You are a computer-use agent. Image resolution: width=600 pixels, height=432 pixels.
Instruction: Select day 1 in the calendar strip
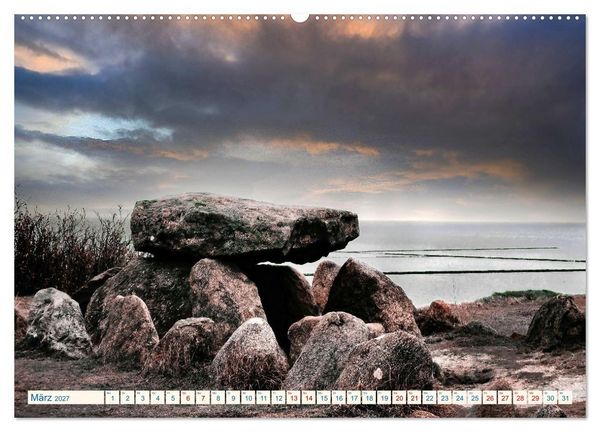[112, 397]
